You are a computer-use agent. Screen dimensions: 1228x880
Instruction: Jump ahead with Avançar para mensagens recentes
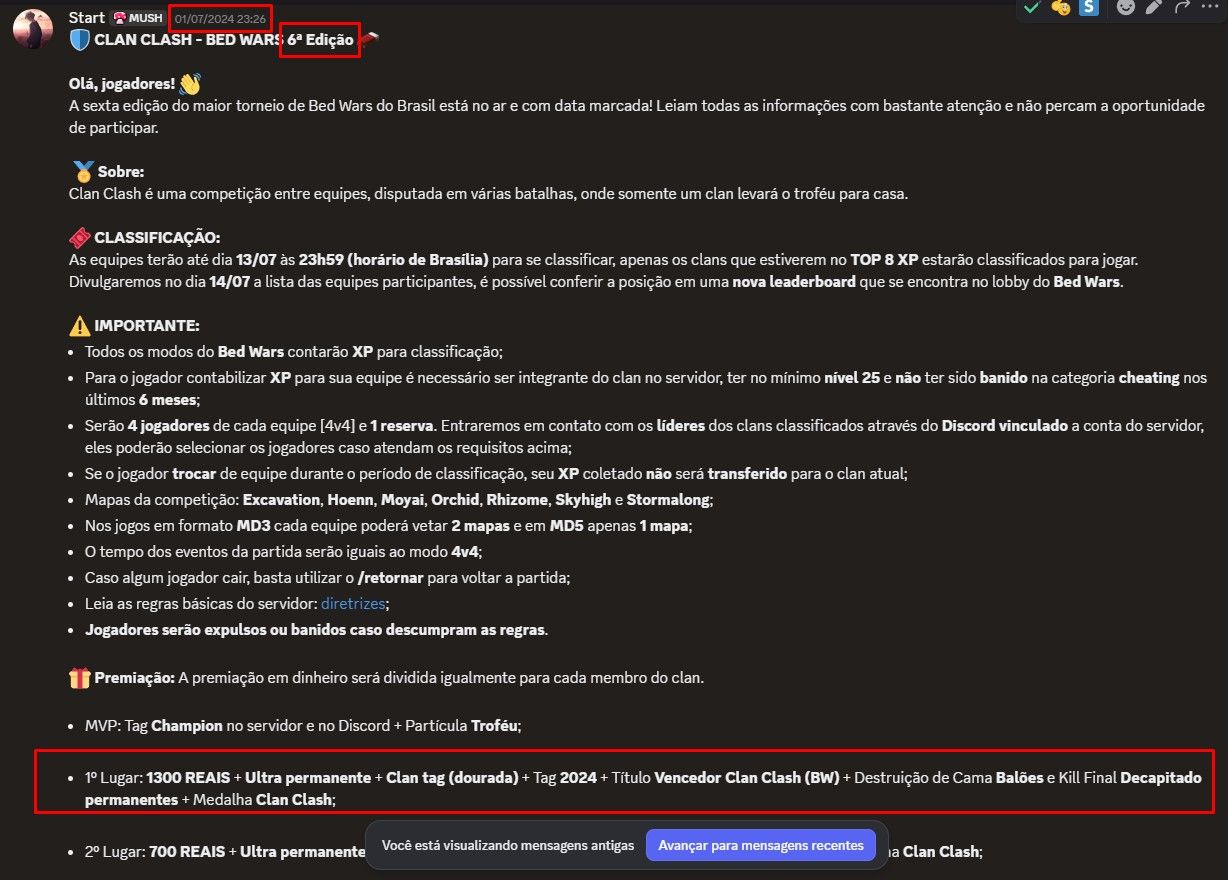pos(761,845)
